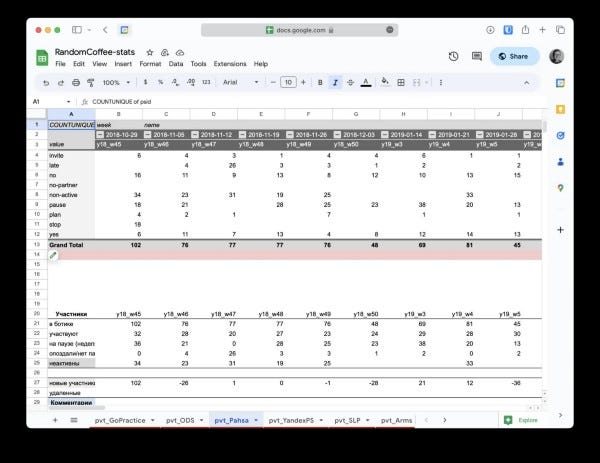This screenshot has height=463, width=600.
Task: Open the Arial font dropdown
Action: coord(241,82)
